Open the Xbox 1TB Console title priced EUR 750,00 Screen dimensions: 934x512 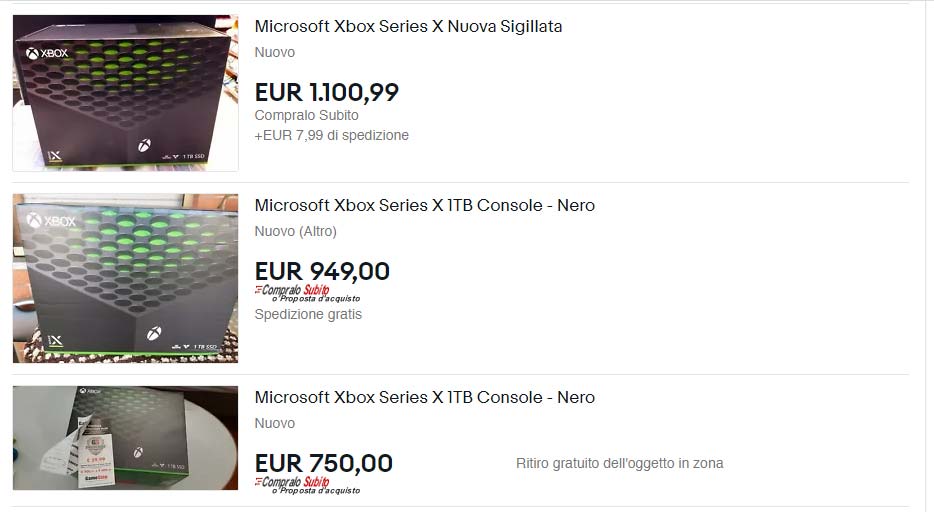click(x=424, y=397)
